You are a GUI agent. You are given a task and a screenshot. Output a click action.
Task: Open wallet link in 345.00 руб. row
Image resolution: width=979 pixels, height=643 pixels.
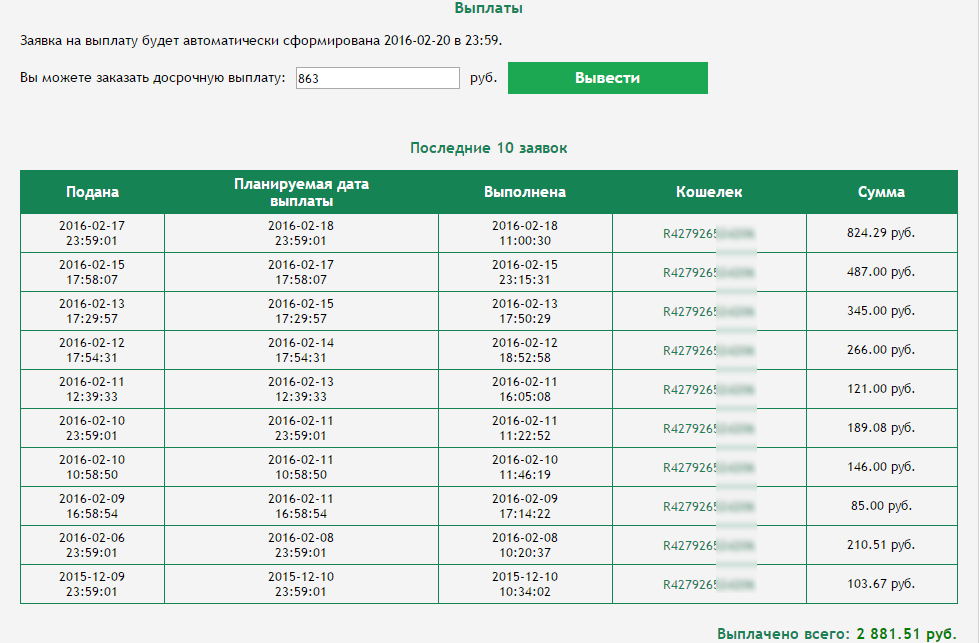(x=709, y=312)
